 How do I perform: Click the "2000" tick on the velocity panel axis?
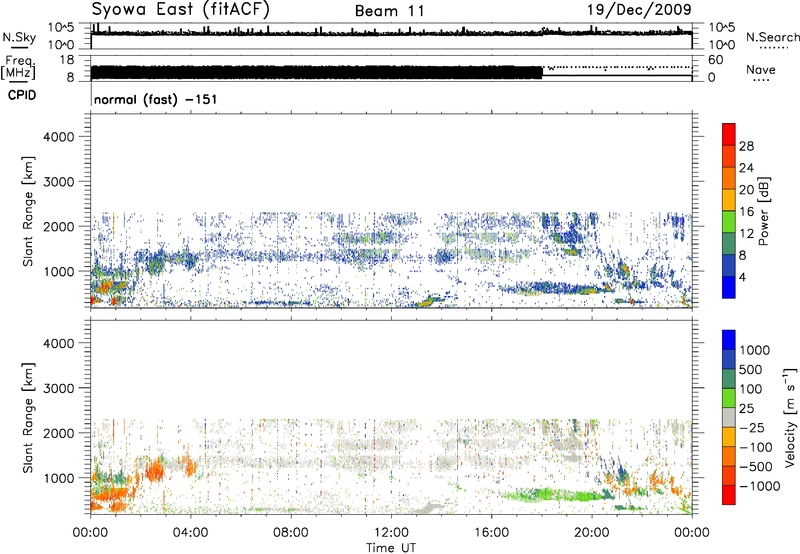tap(58, 433)
